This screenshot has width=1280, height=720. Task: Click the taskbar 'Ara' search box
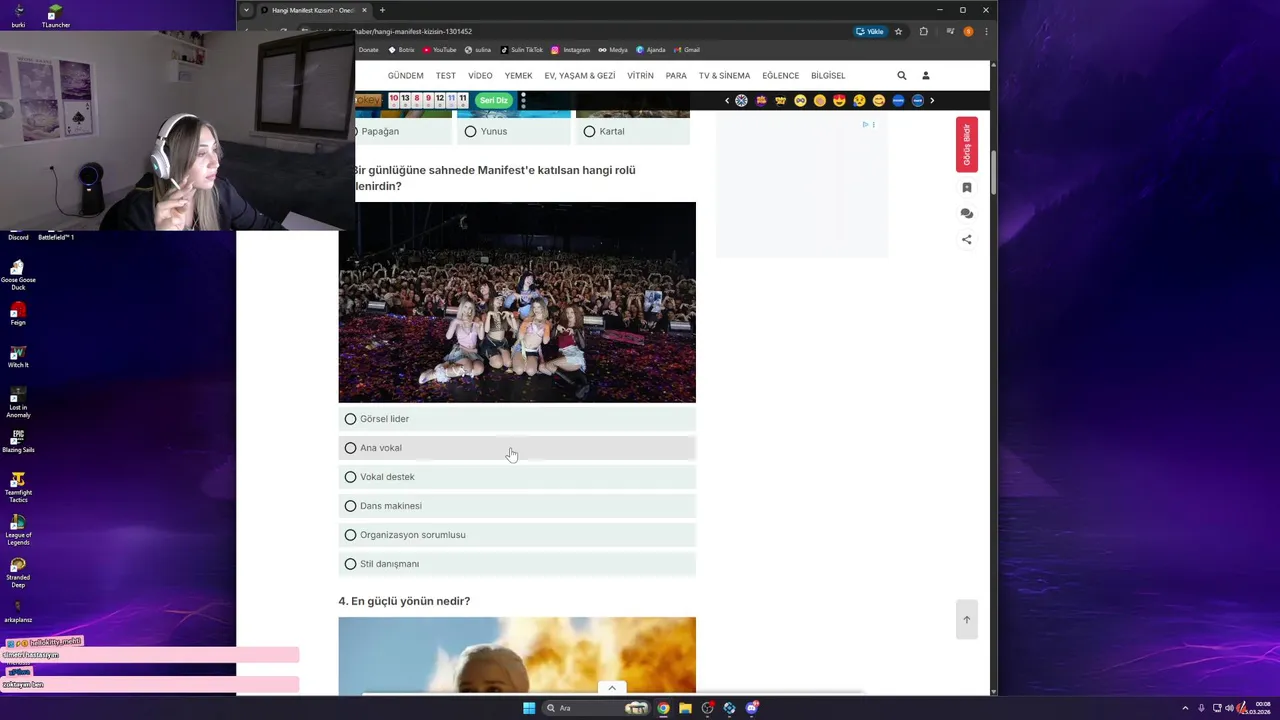point(598,708)
